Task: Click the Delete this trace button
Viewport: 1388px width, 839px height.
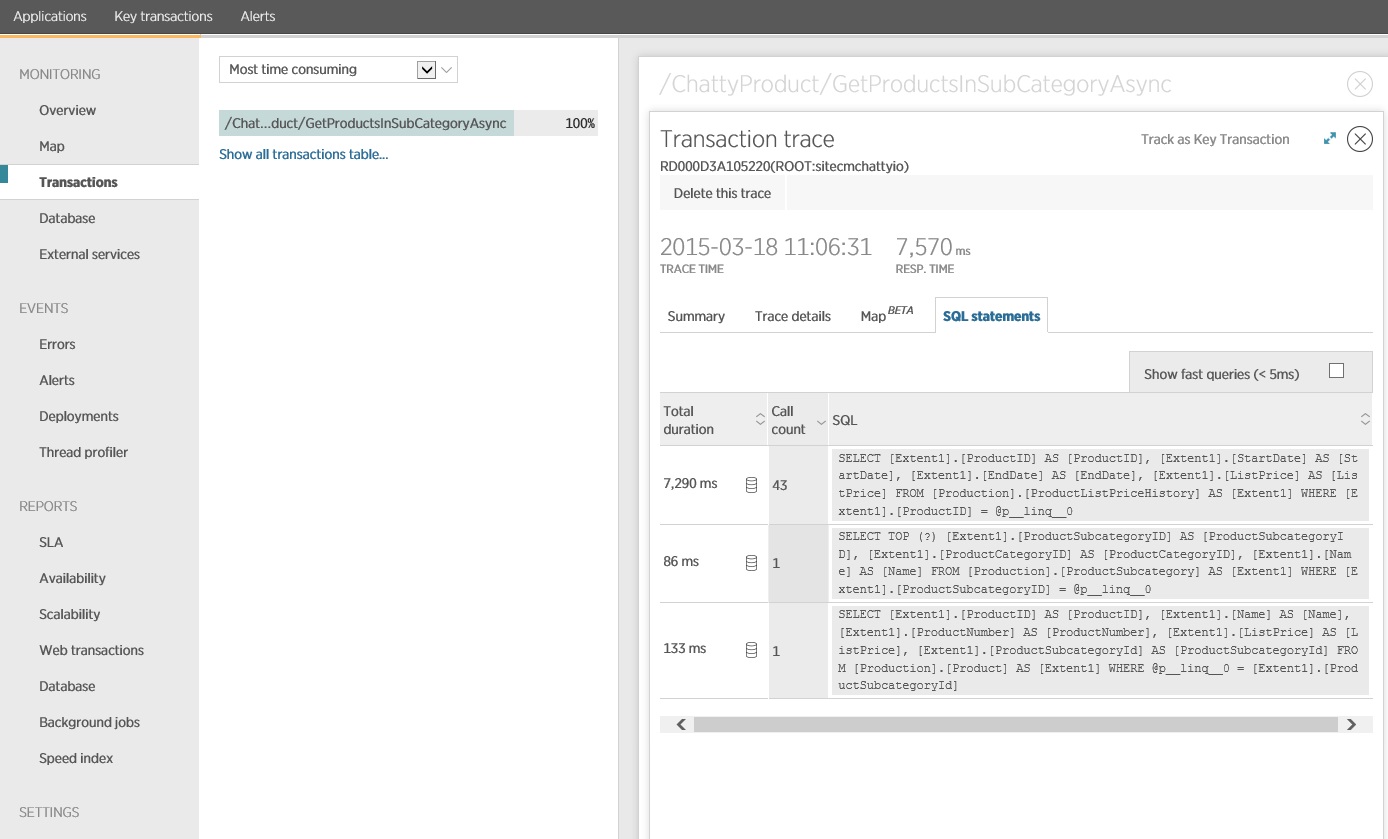Action: tap(722, 193)
